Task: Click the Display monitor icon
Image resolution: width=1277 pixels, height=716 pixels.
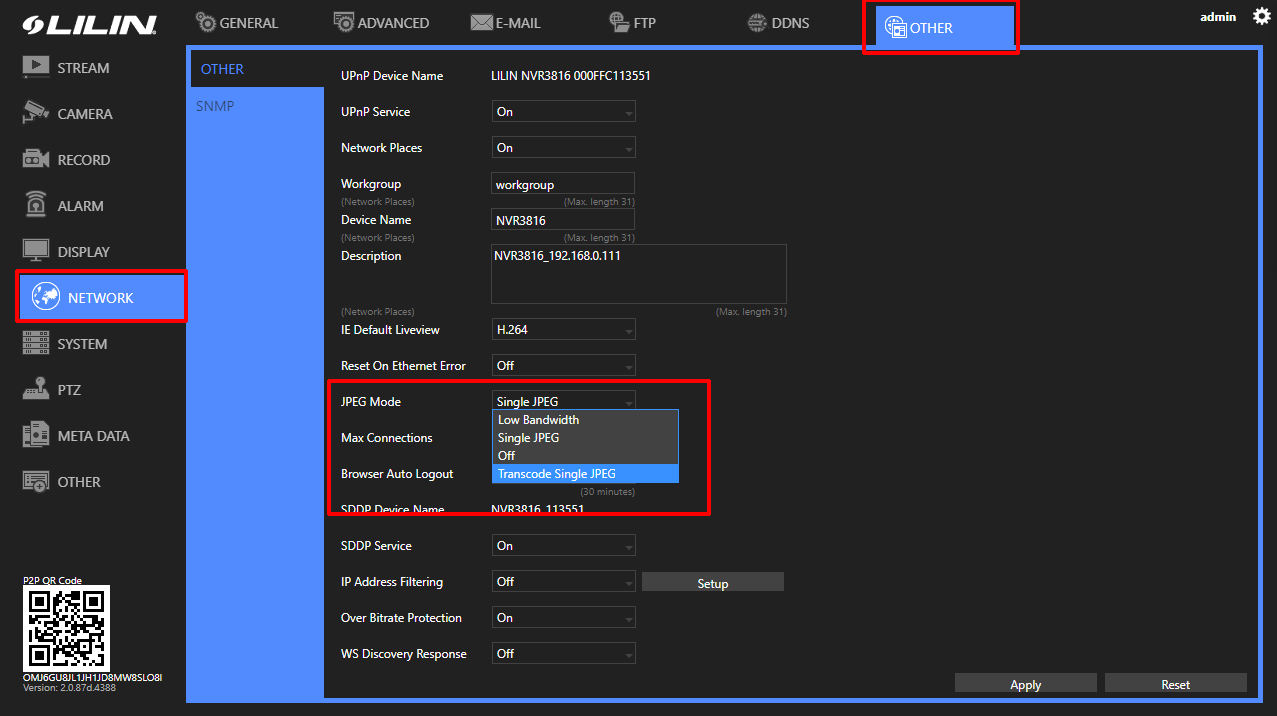Action: click(x=36, y=251)
